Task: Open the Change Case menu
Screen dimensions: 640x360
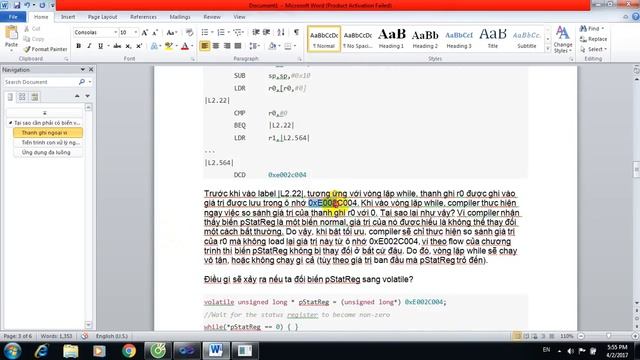Action: pos(171,32)
